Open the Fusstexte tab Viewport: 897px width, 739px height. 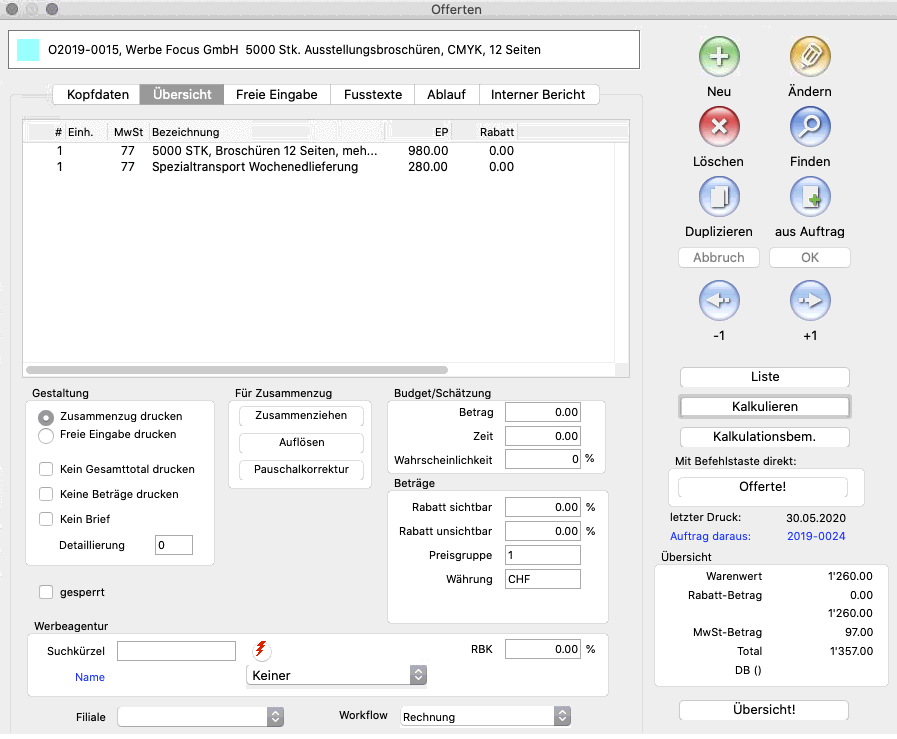pyautogui.click(x=372, y=95)
